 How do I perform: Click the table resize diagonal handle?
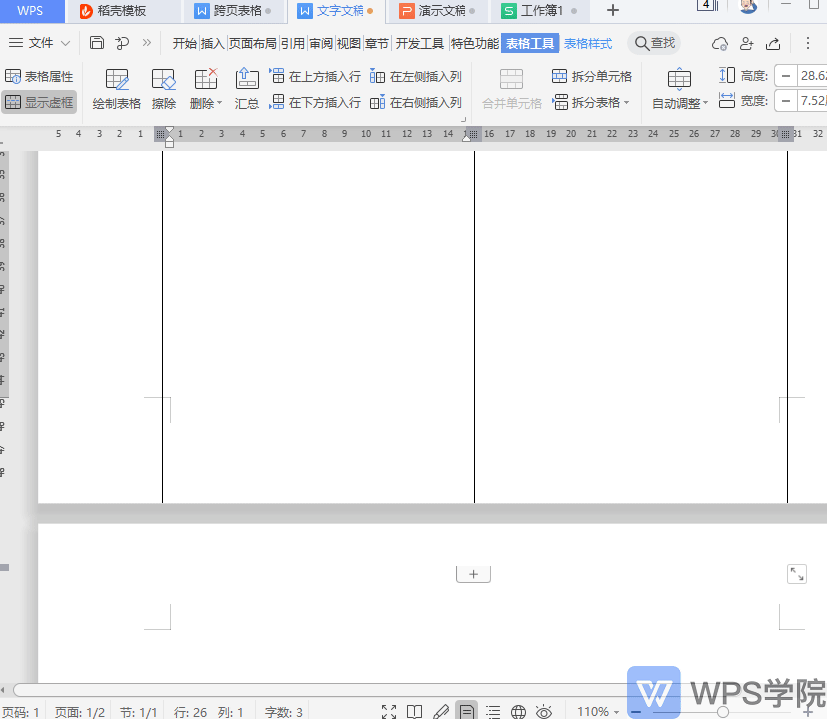[x=797, y=574]
